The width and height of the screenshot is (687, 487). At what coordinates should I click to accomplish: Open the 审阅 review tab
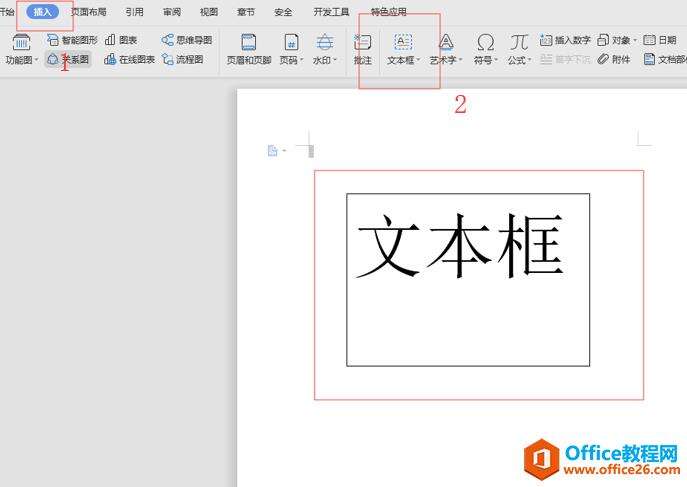point(172,12)
